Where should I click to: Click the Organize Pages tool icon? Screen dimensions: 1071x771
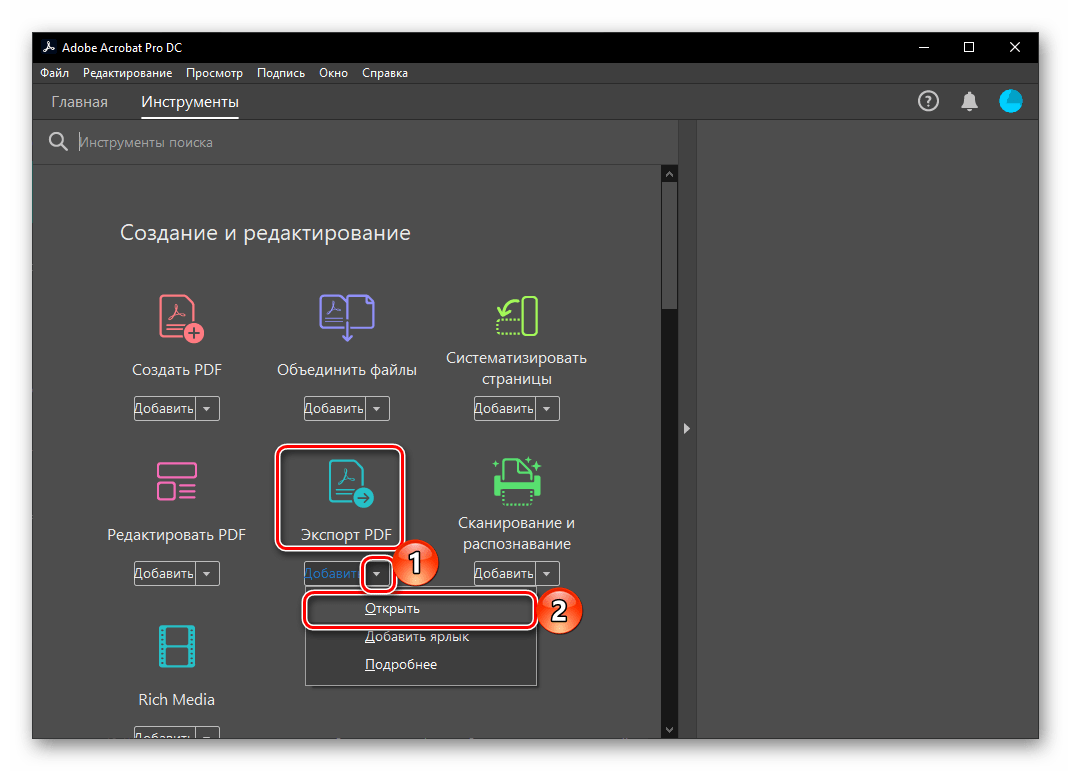[517, 316]
